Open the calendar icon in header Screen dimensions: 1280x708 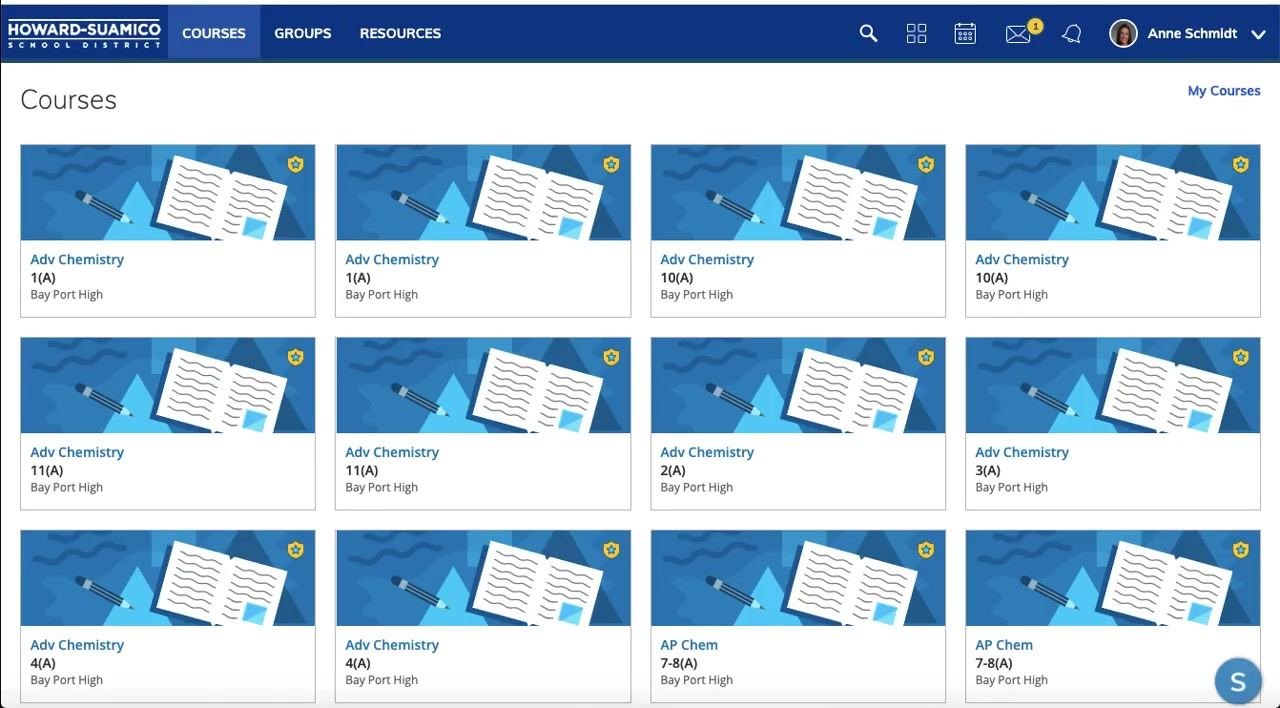[965, 33]
